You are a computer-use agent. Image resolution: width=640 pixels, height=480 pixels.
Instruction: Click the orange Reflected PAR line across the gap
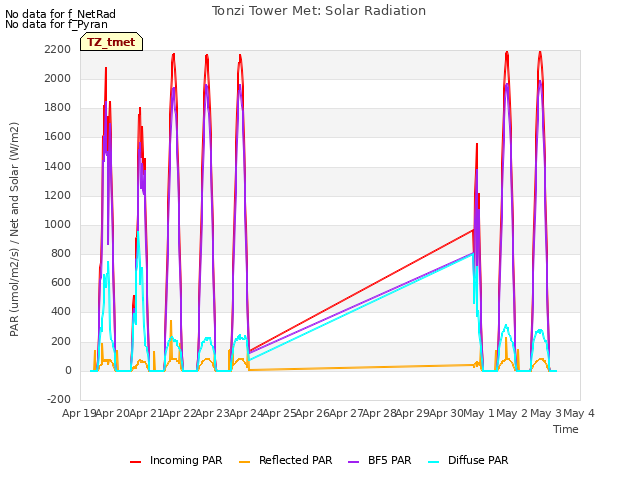coord(361,367)
